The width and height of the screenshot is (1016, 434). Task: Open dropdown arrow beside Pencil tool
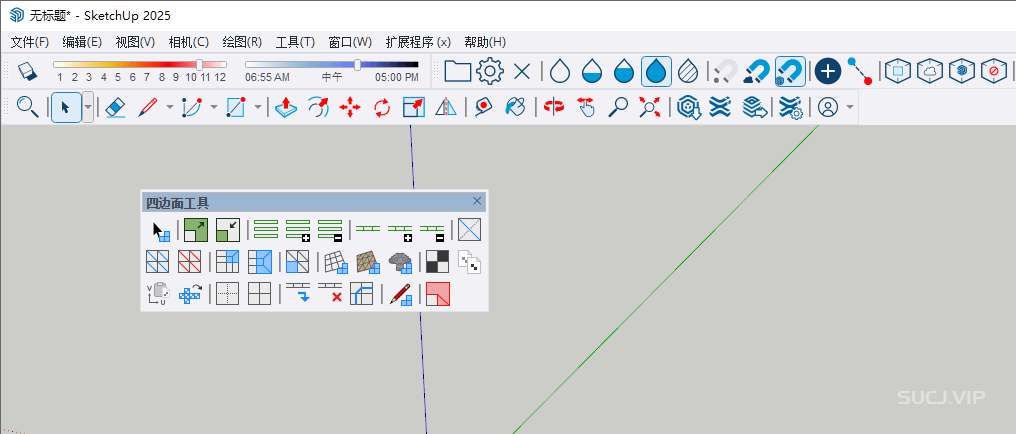coord(170,107)
